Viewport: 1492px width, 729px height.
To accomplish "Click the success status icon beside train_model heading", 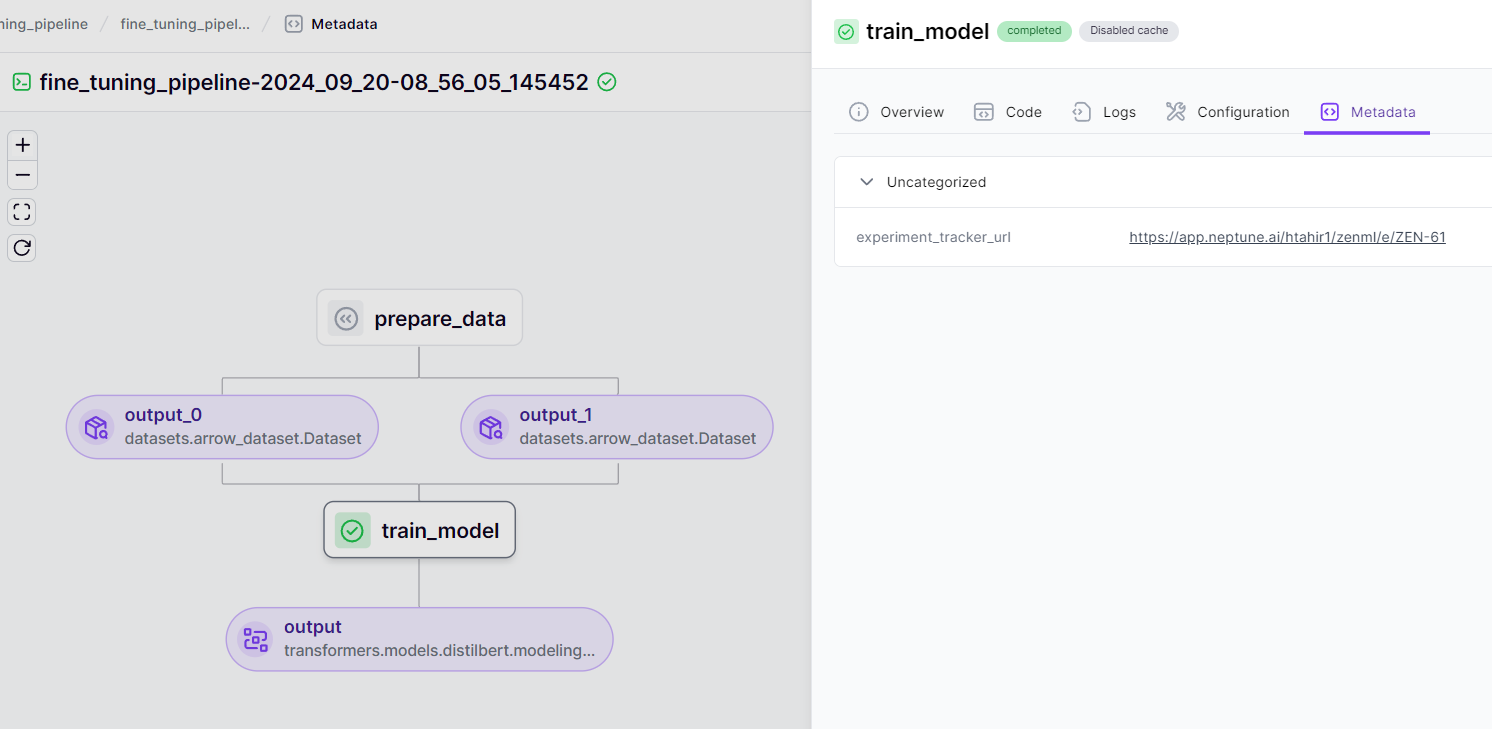I will coord(846,31).
